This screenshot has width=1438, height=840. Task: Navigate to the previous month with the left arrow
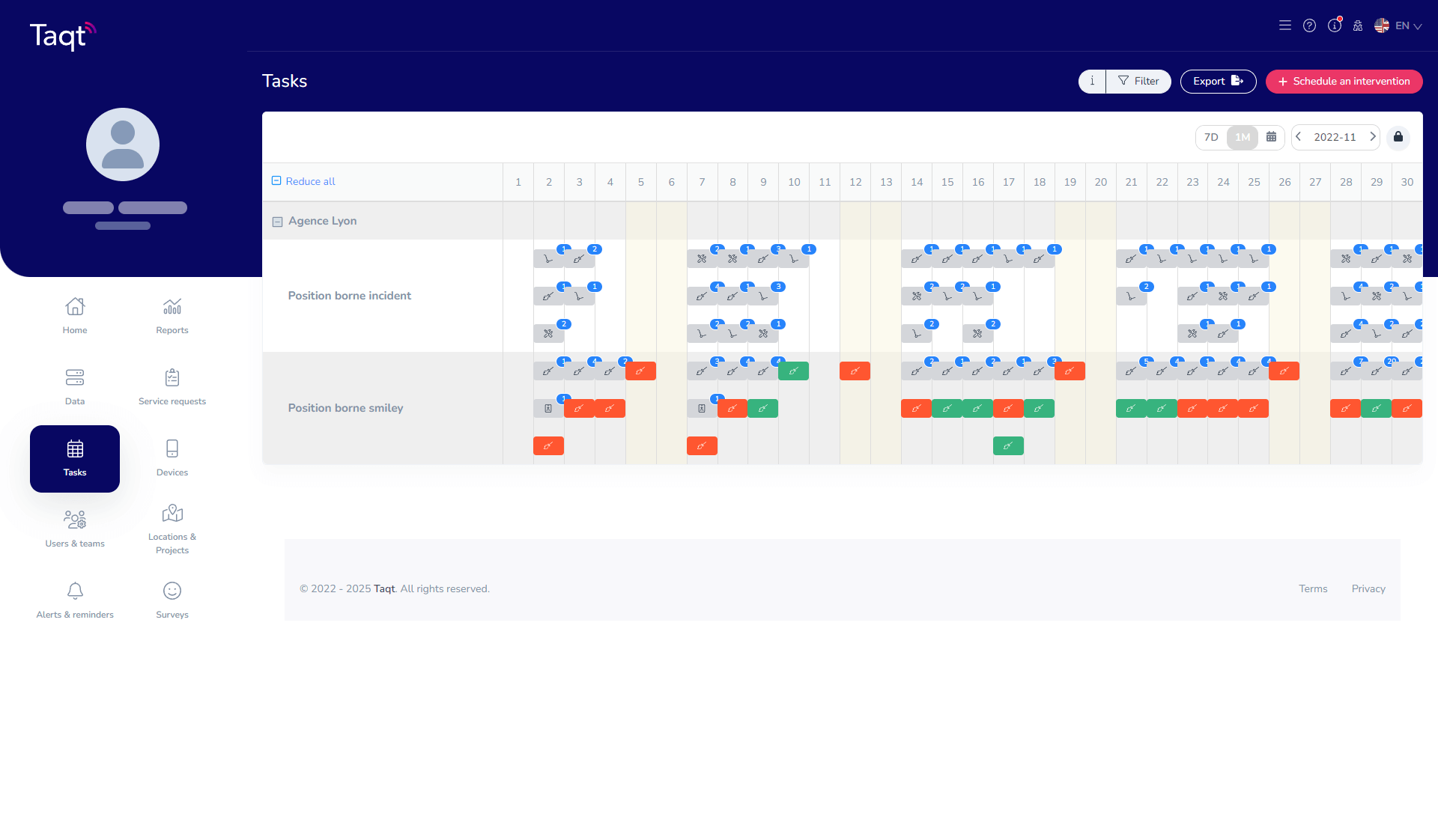[1299, 137]
